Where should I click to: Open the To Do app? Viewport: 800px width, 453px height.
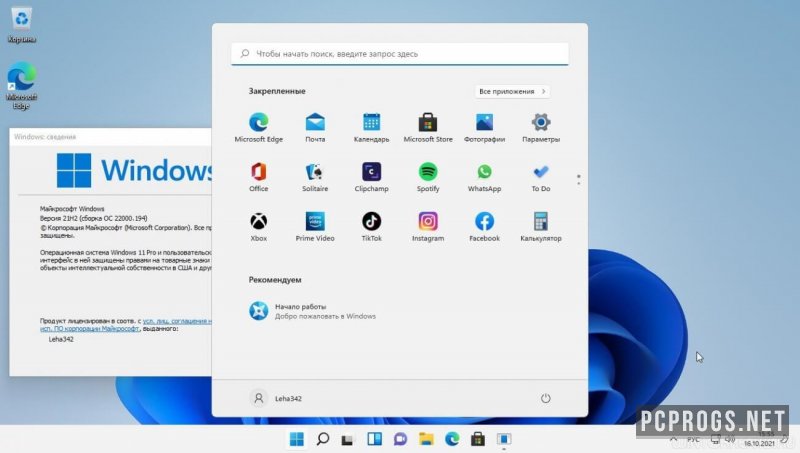[x=541, y=177]
